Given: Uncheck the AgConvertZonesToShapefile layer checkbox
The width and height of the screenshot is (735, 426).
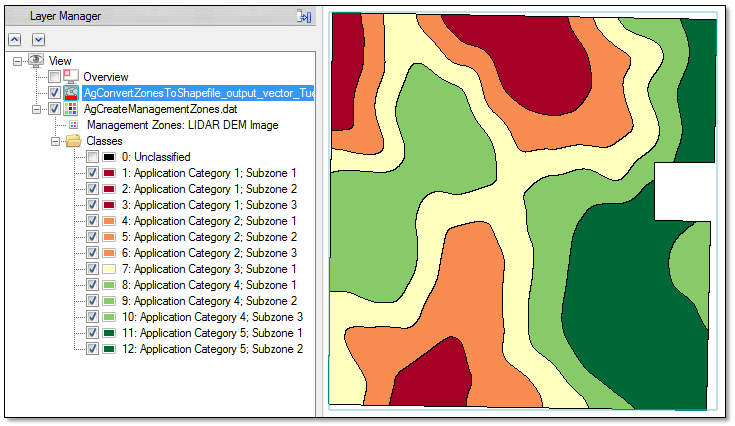Looking at the screenshot, I should click(x=54, y=93).
